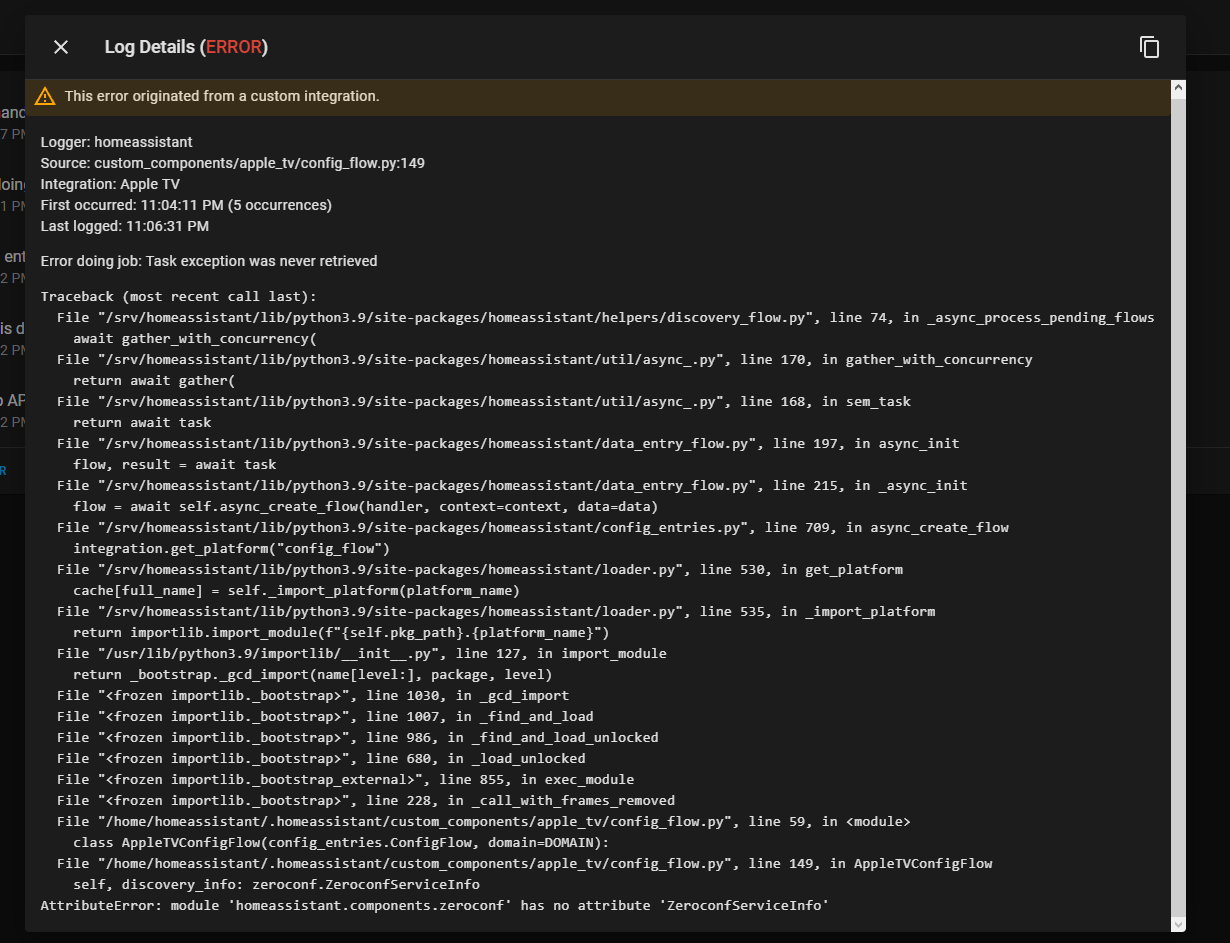Click the warning triangle in the banner
Image resolution: width=1230 pixels, height=943 pixels.
pyautogui.click(x=45, y=96)
